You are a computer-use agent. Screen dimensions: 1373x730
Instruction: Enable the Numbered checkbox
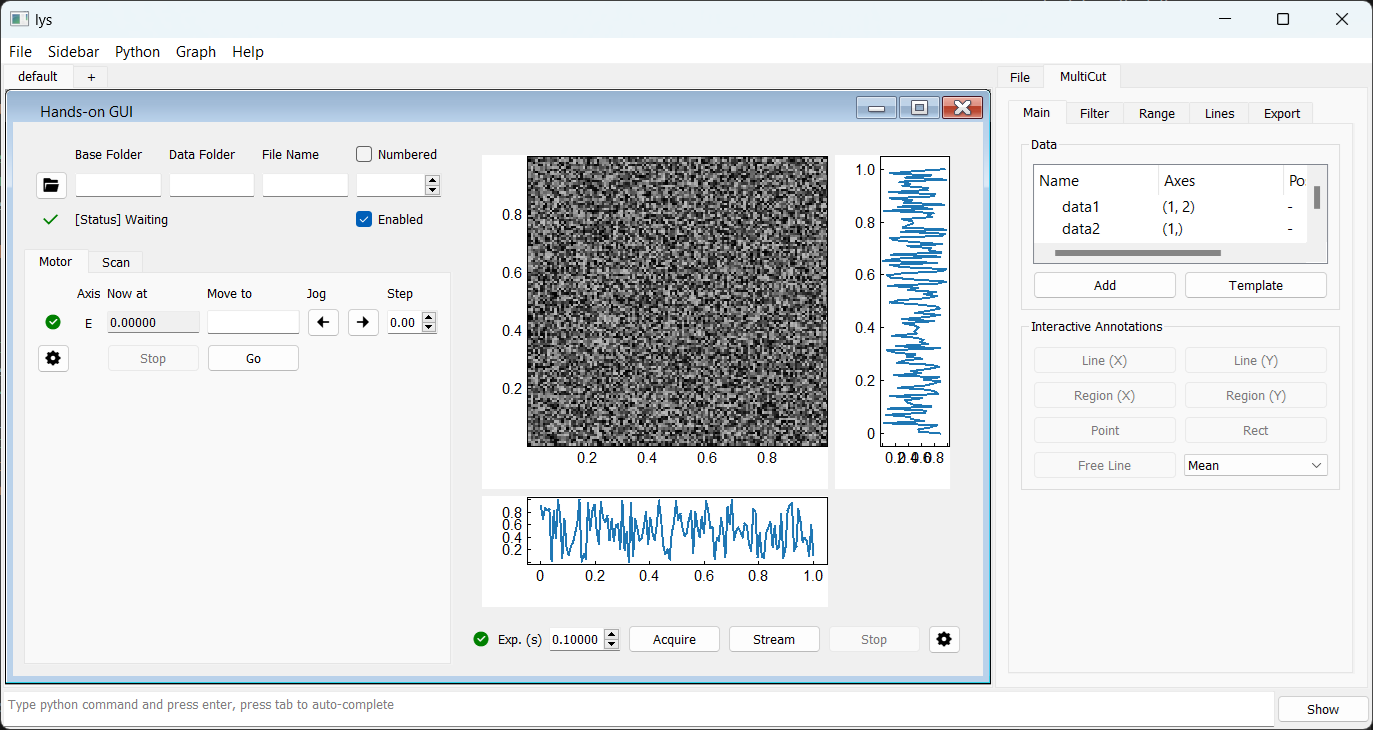point(365,154)
